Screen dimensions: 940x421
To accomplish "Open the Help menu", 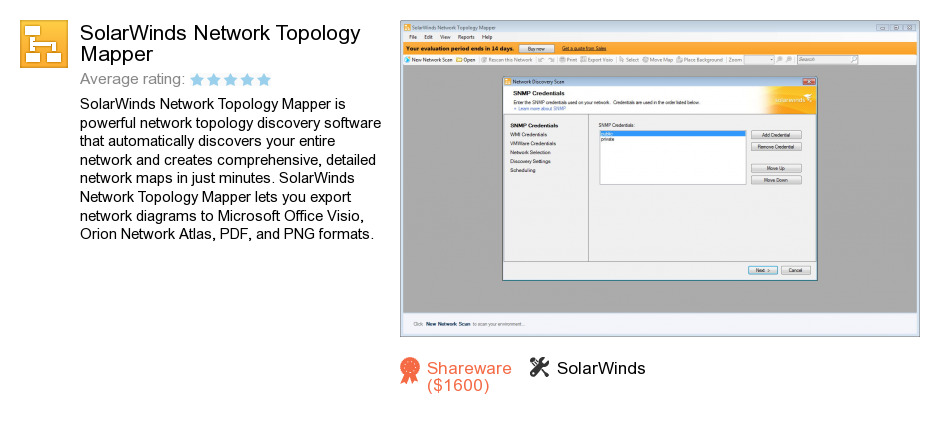I will 487,37.
